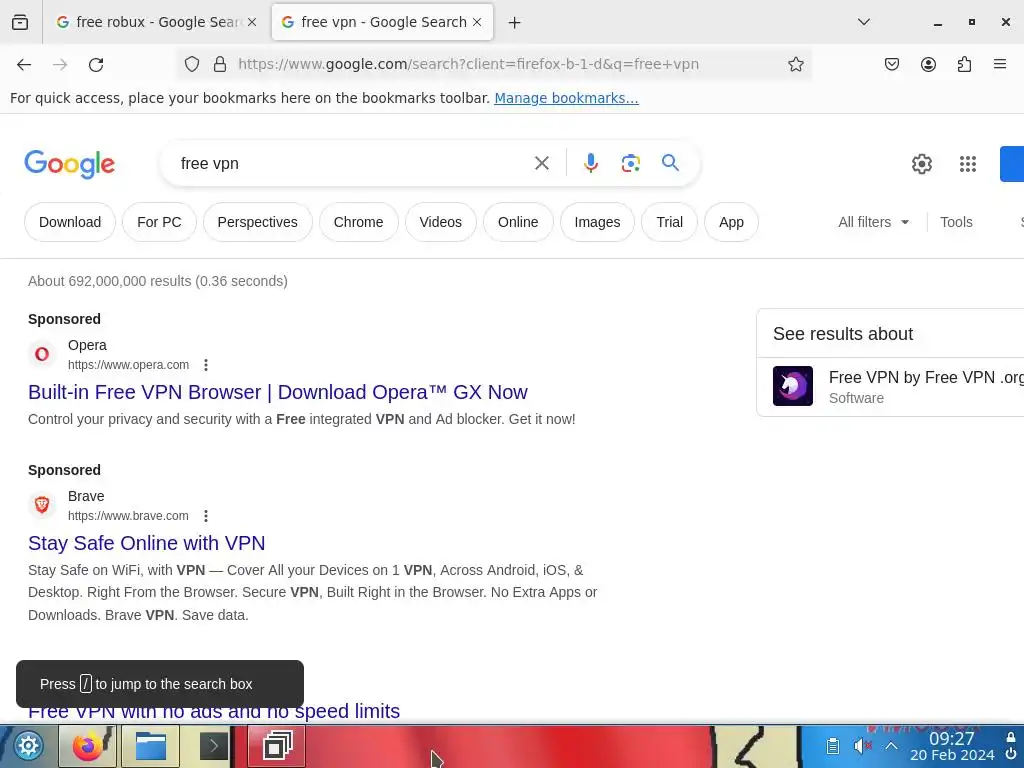Open the Built-in Free VPN Browser Opera link
The width and height of the screenshot is (1024, 768).
coord(278,392)
